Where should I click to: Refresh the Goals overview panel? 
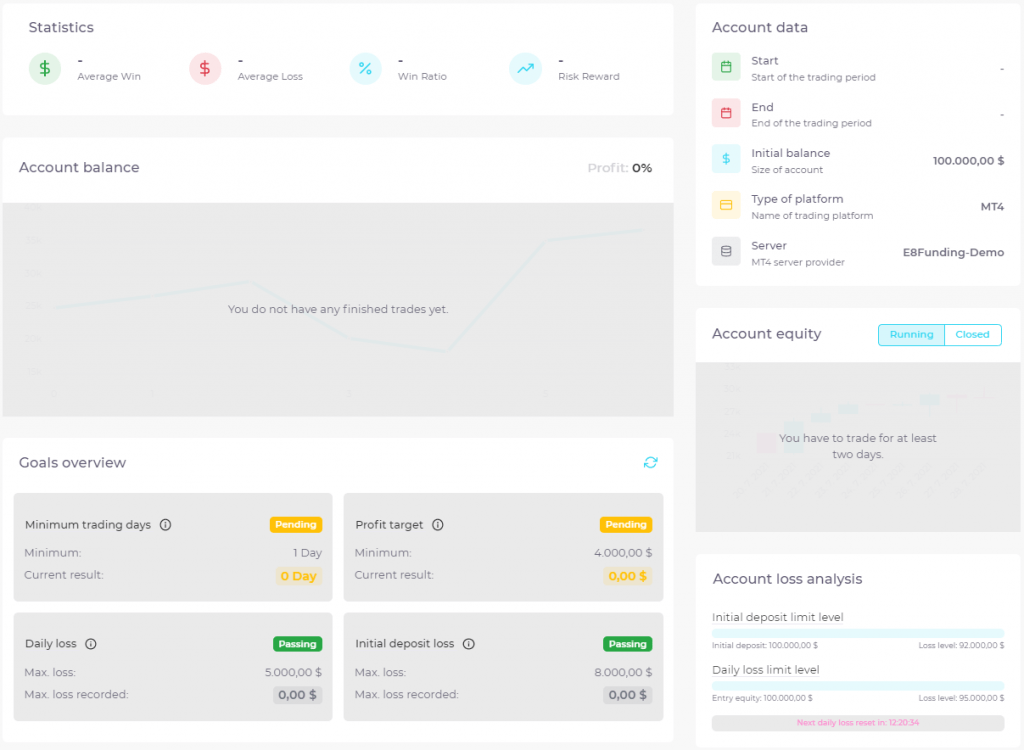coord(651,463)
